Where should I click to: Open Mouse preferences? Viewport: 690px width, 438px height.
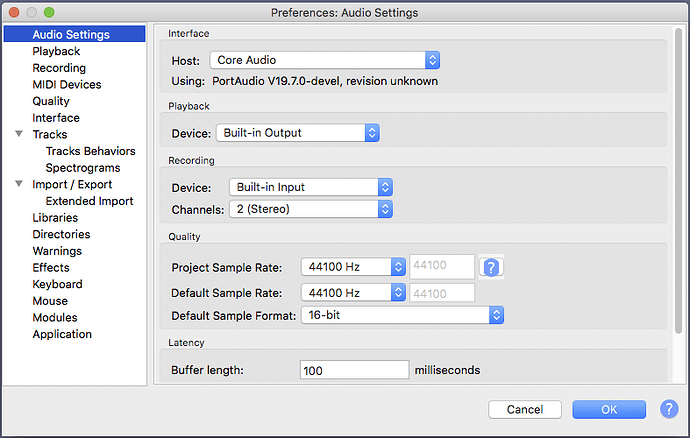click(x=50, y=301)
